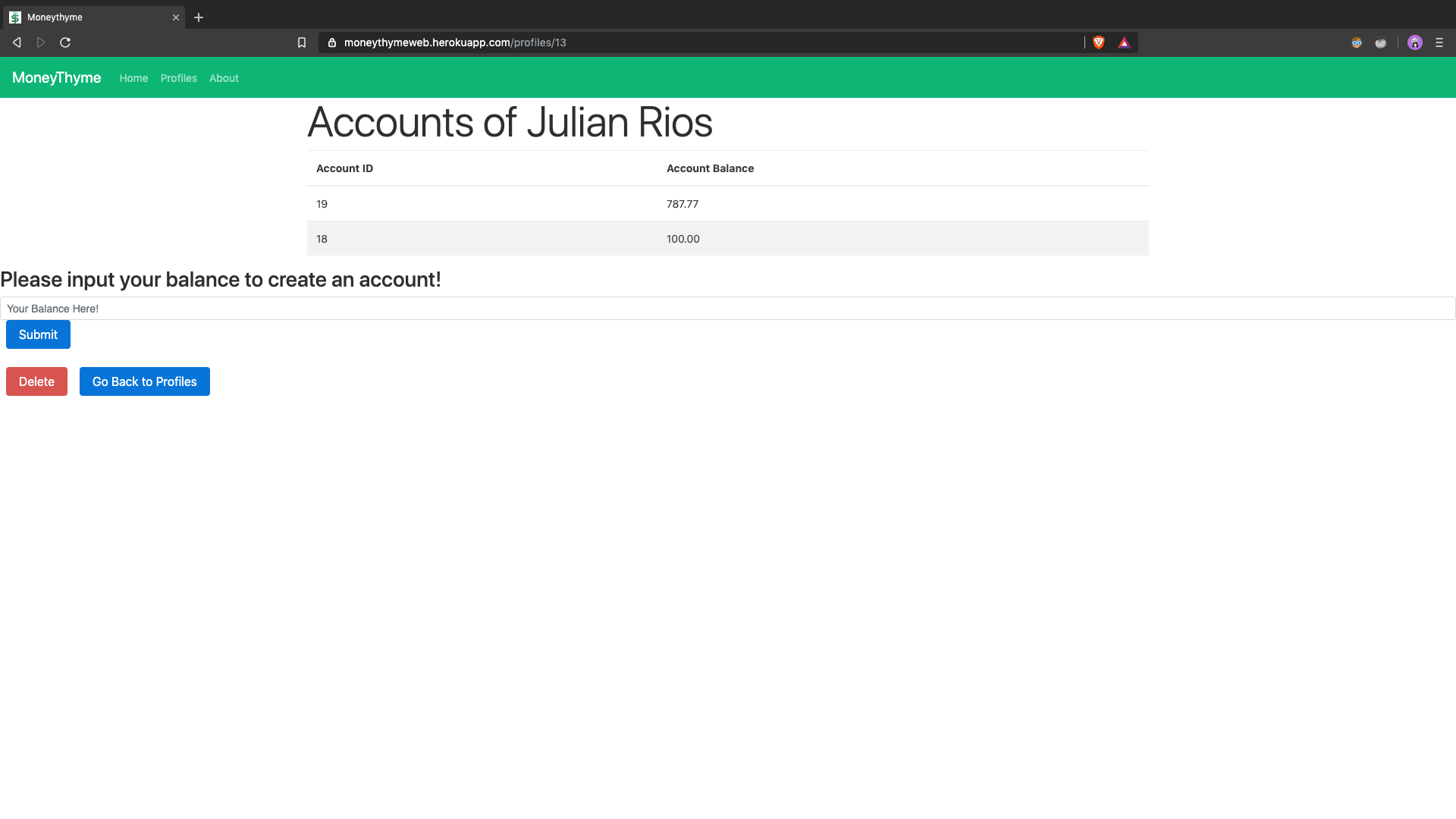
Task: Click the Brave Rewards triangle icon
Action: (x=1124, y=42)
